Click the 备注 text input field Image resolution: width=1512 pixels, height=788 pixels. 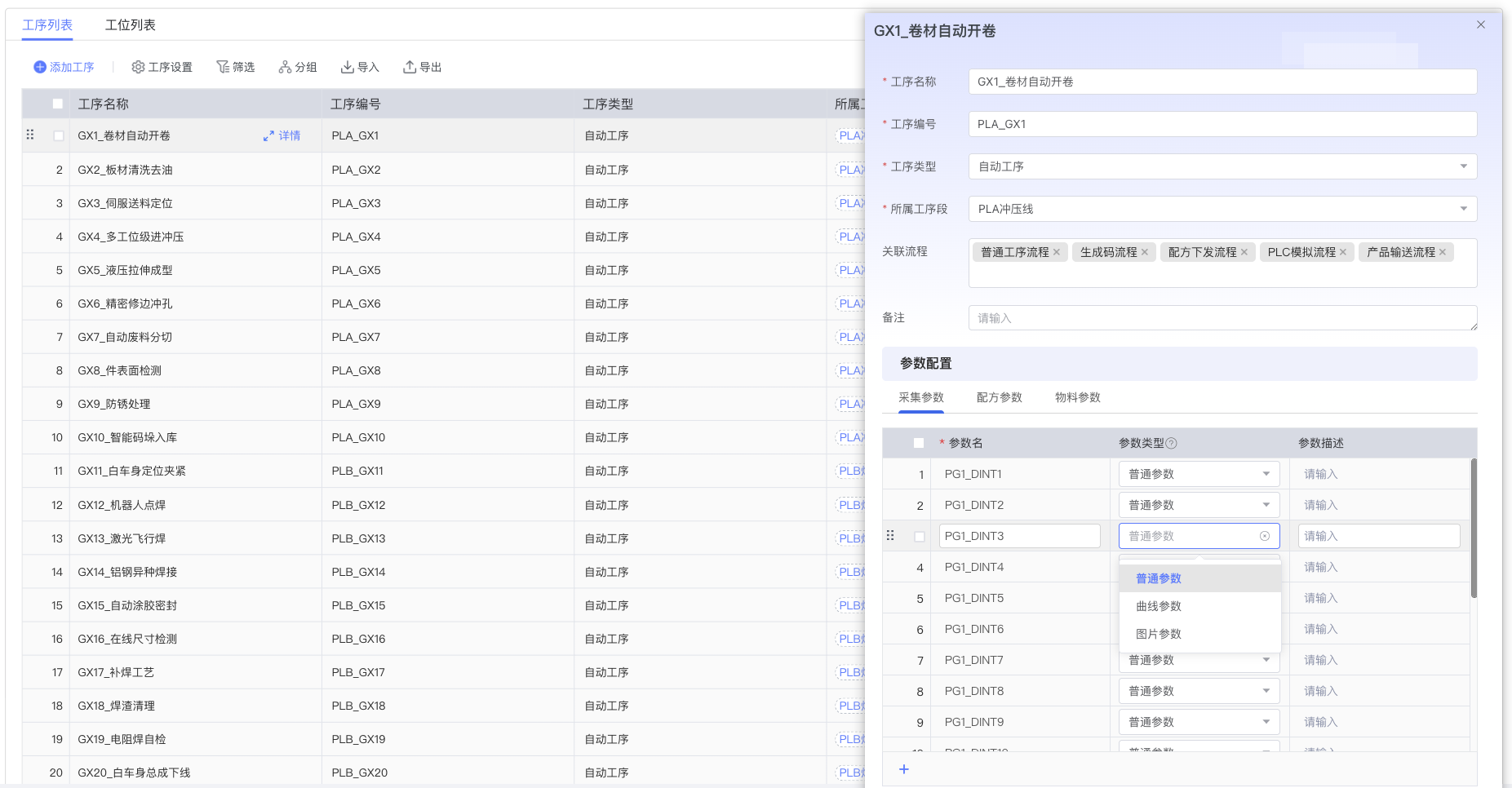click(1222, 318)
